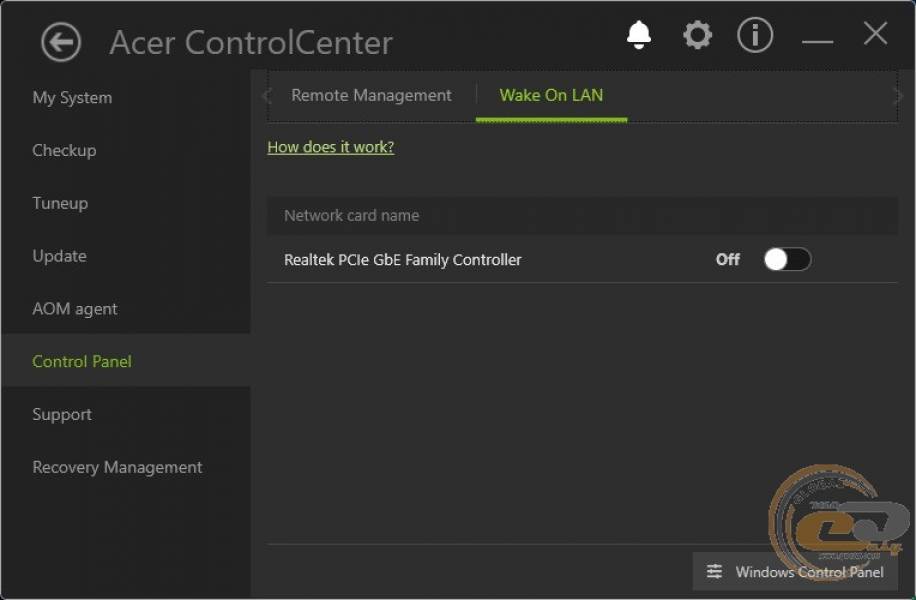Screen dimensions: 916x600
Task: Click the back arrow icon
Action: click(x=61, y=42)
